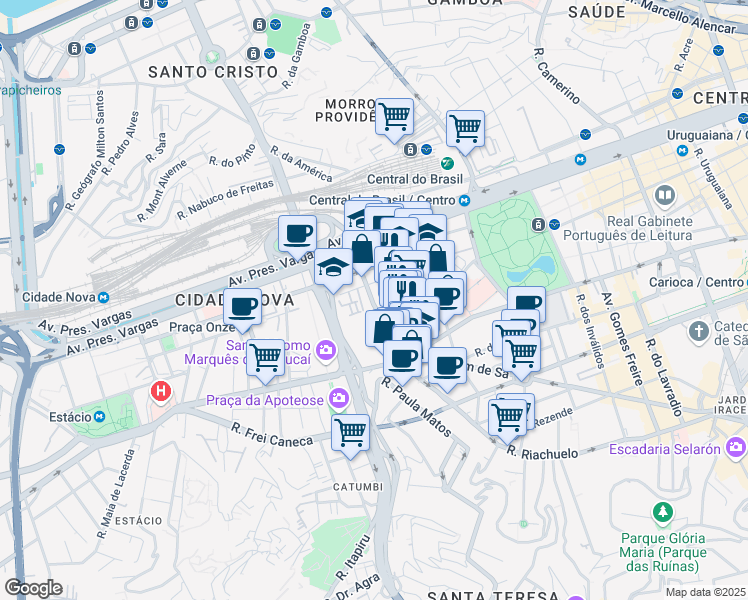Click the green train icon above Central do Brasil
This screenshot has height=600, width=748.
pos(447,164)
